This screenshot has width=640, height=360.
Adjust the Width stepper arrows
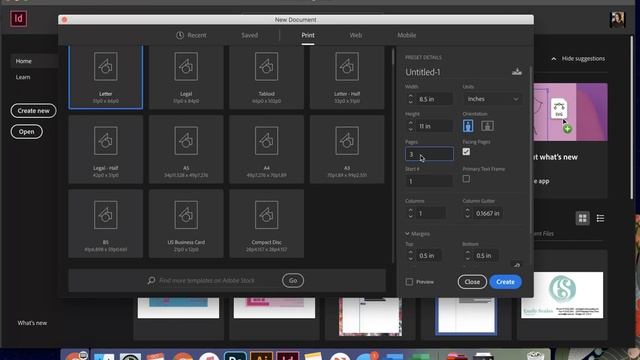(411, 99)
